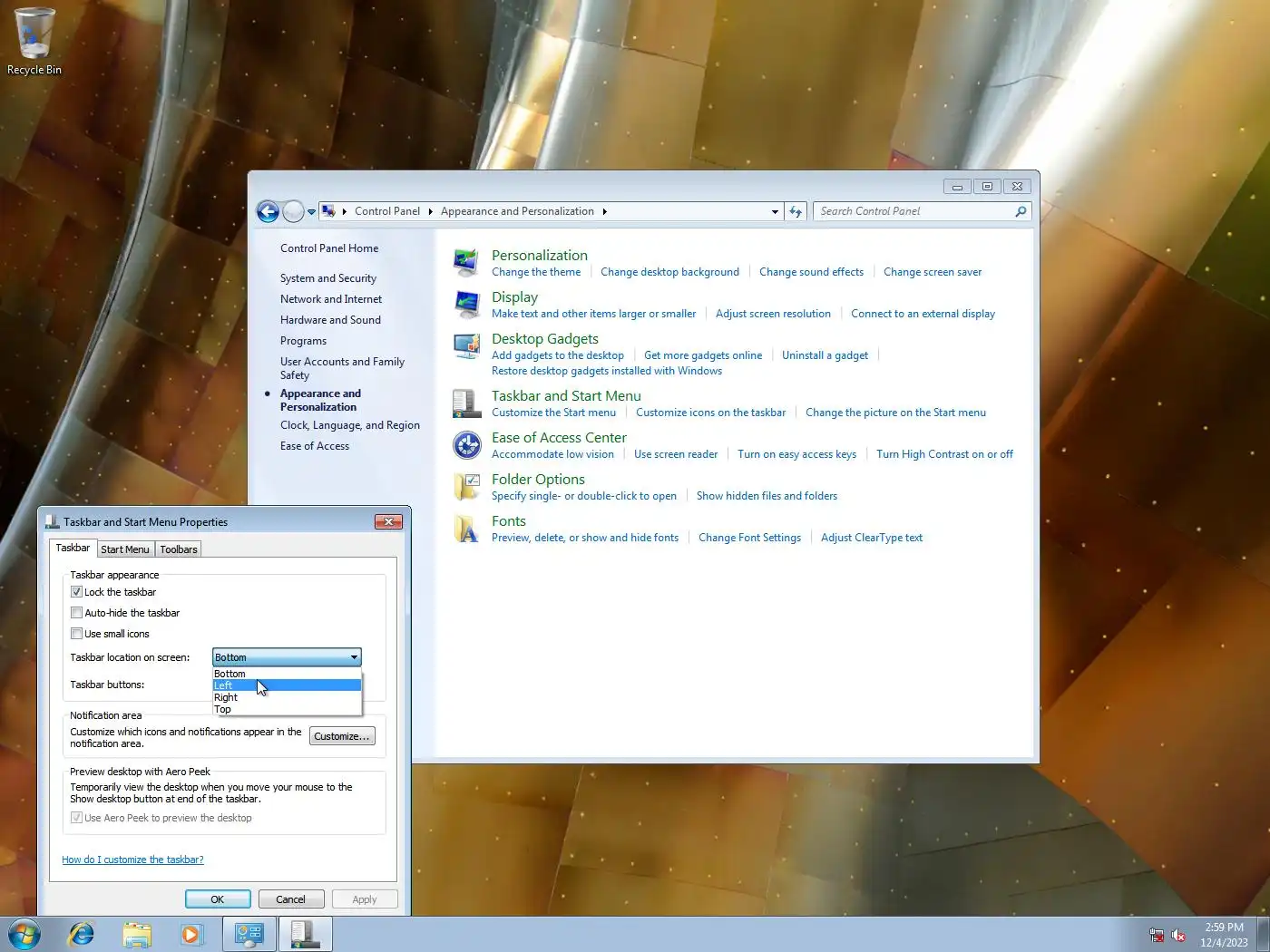Image resolution: width=1270 pixels, height=952 pixels.
Task: Click in the Search Control Panel field
Action: click(914, 211)
